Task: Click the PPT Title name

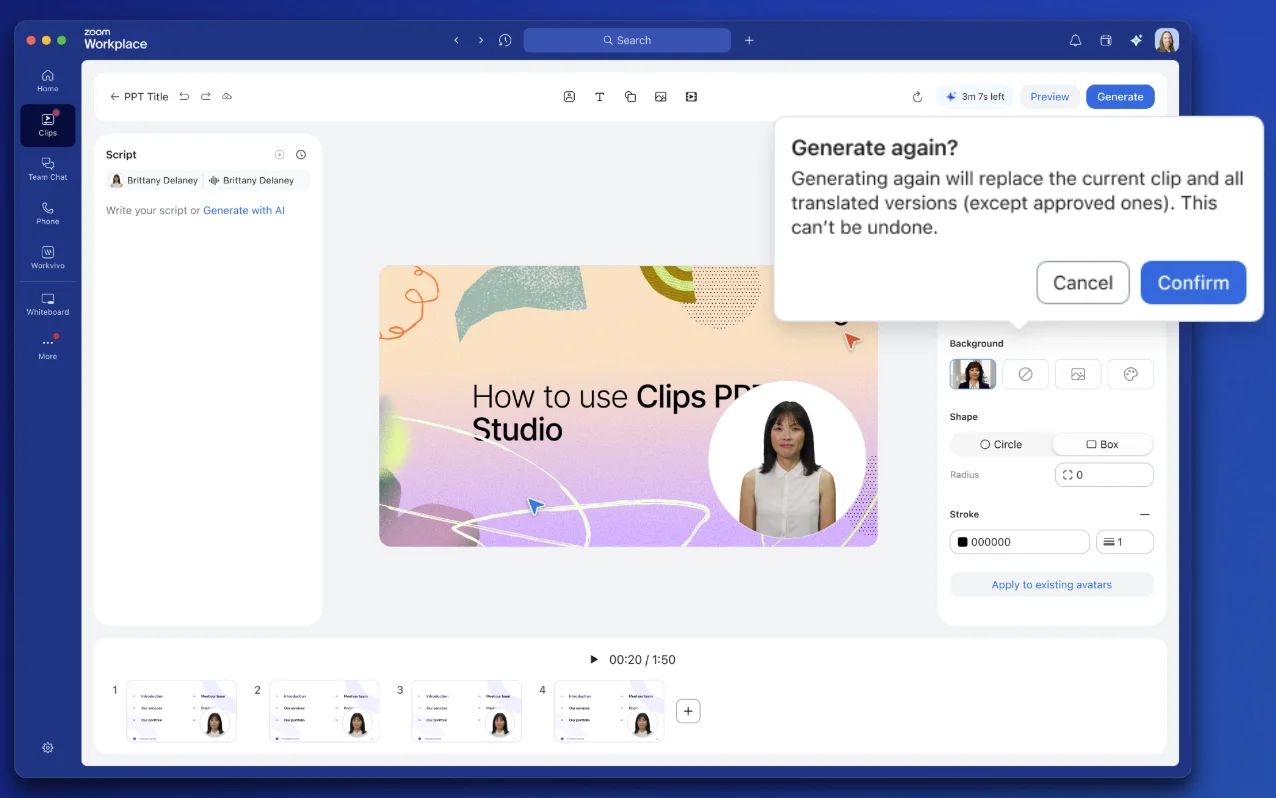Action: (x=146, y=97)
